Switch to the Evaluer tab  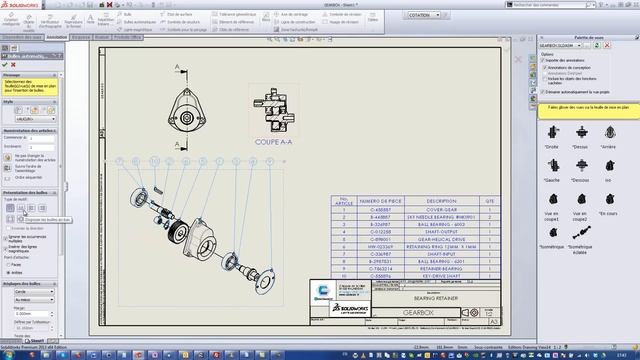click(102, 37)
